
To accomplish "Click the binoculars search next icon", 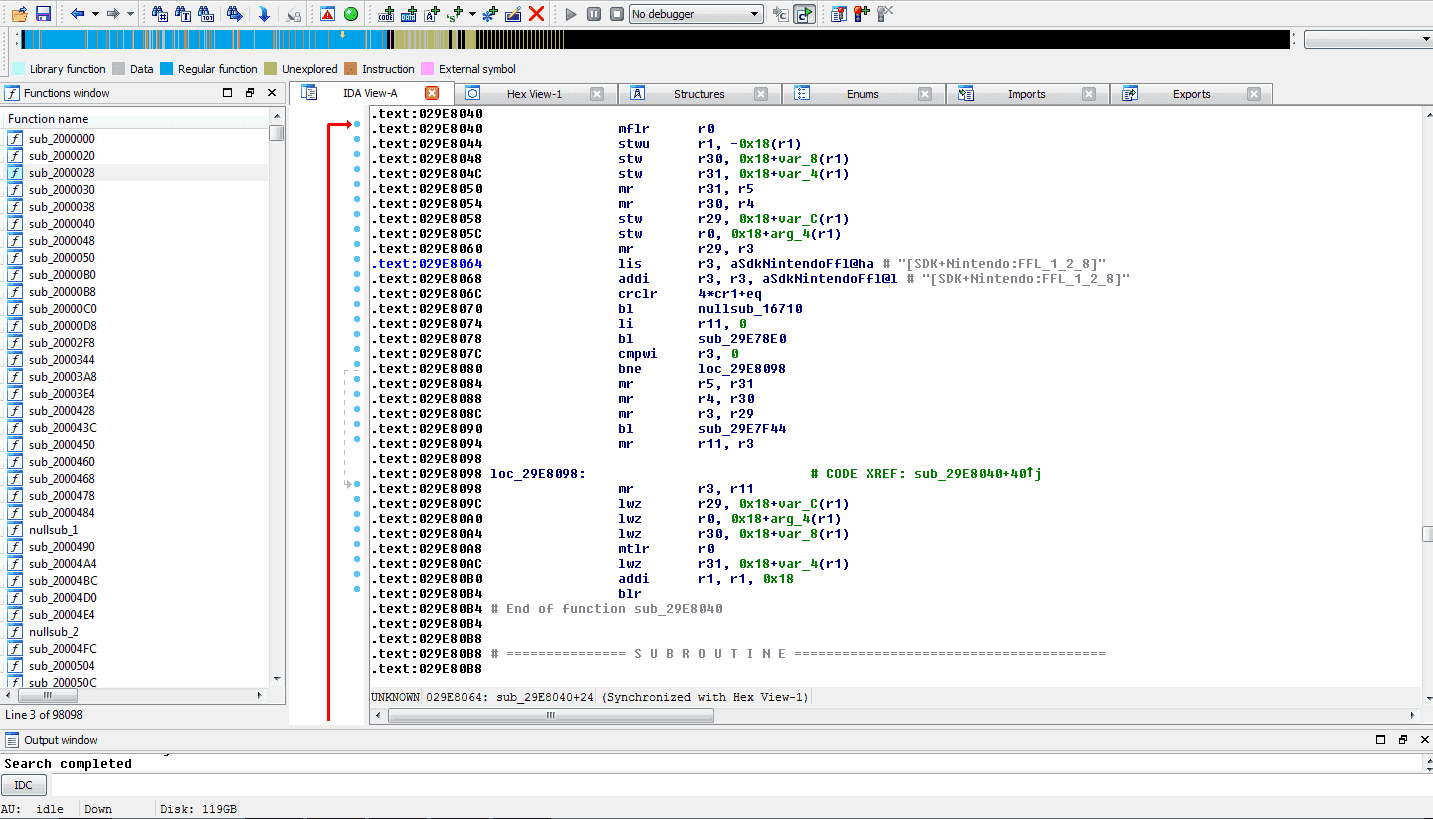I will (234, 14).
